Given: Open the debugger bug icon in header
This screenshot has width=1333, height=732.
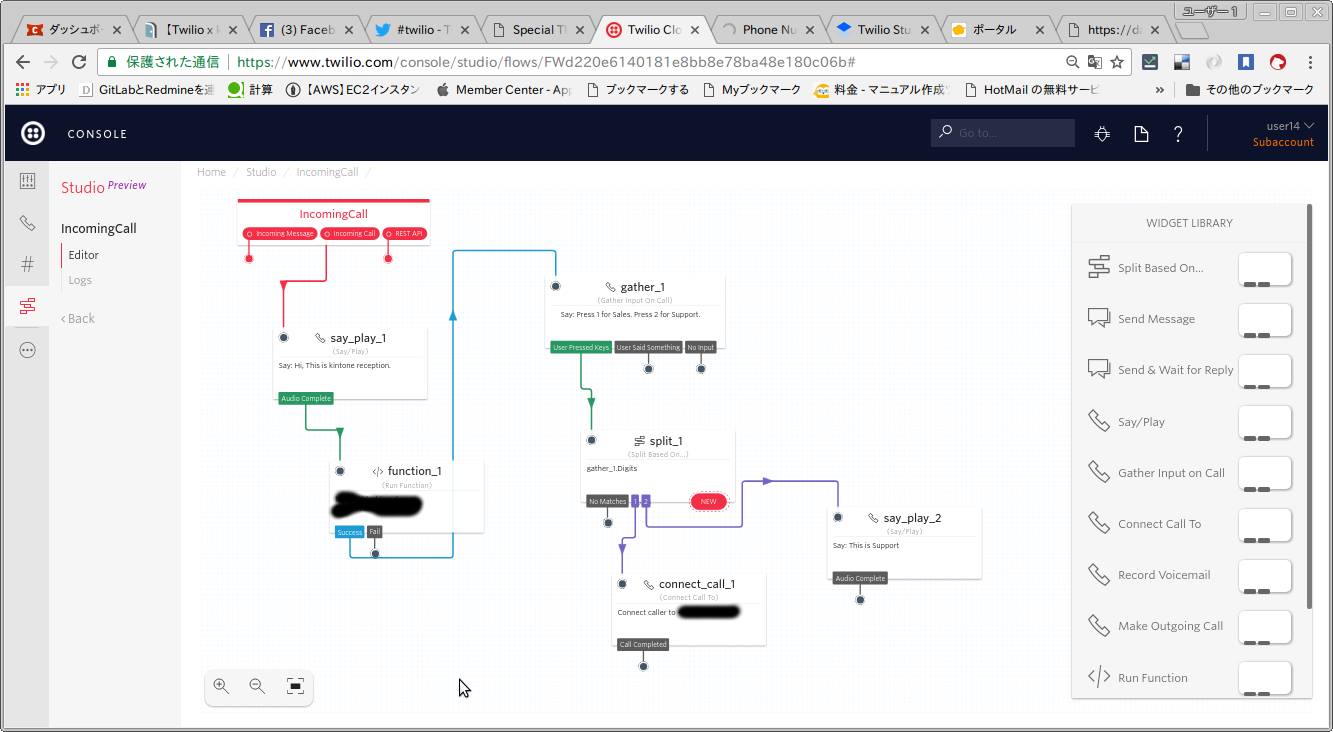Looking at the screenshot, I should 1102,133.
